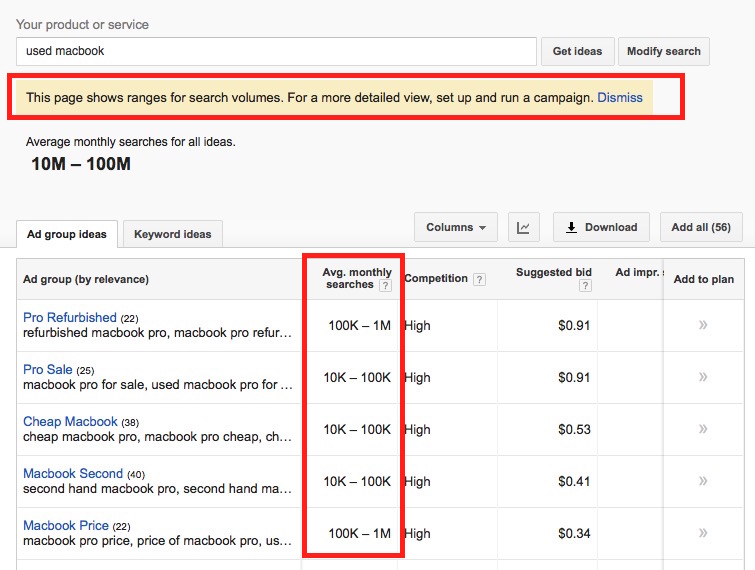
Task: Add Pro Refurbished group to plan arrow
Action: [703, 325]
